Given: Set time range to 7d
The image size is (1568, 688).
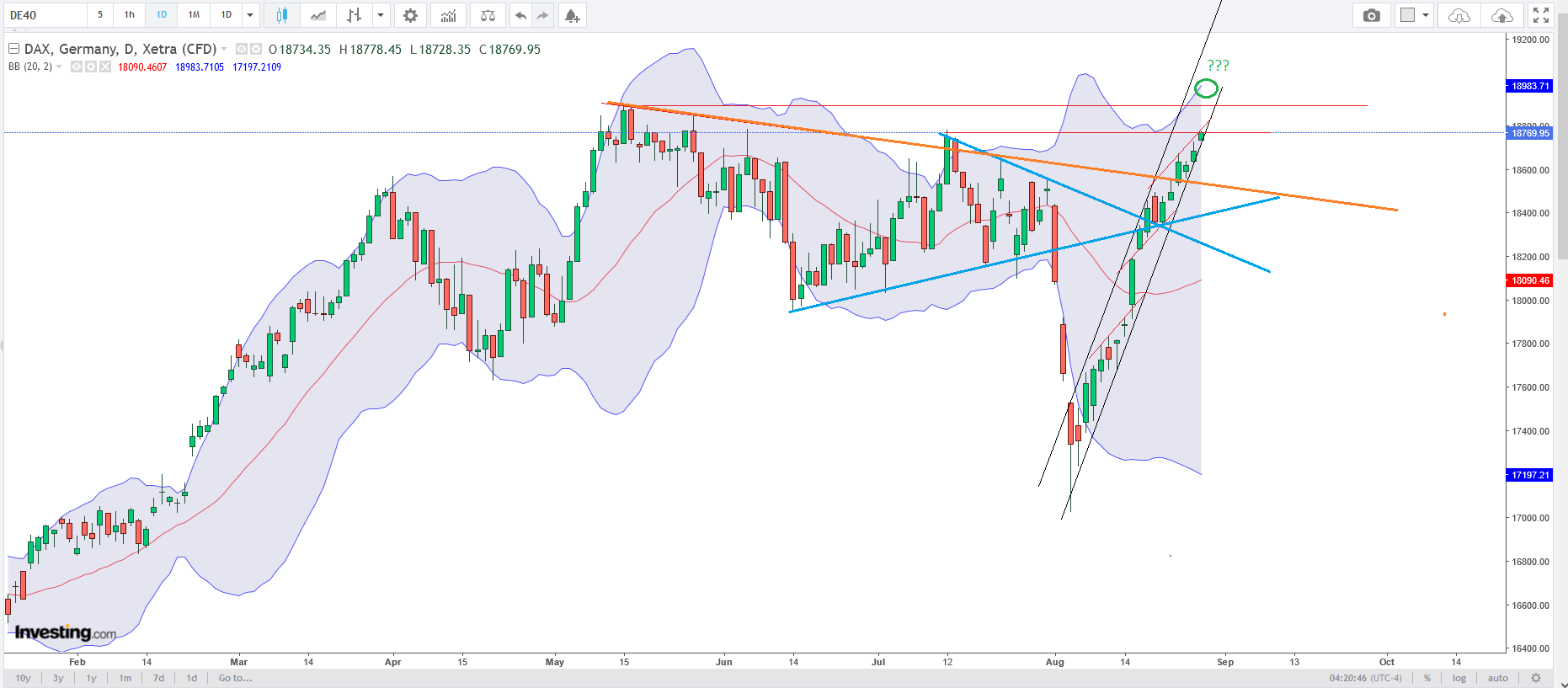Looking at the screenshot, I should (158, 678).
